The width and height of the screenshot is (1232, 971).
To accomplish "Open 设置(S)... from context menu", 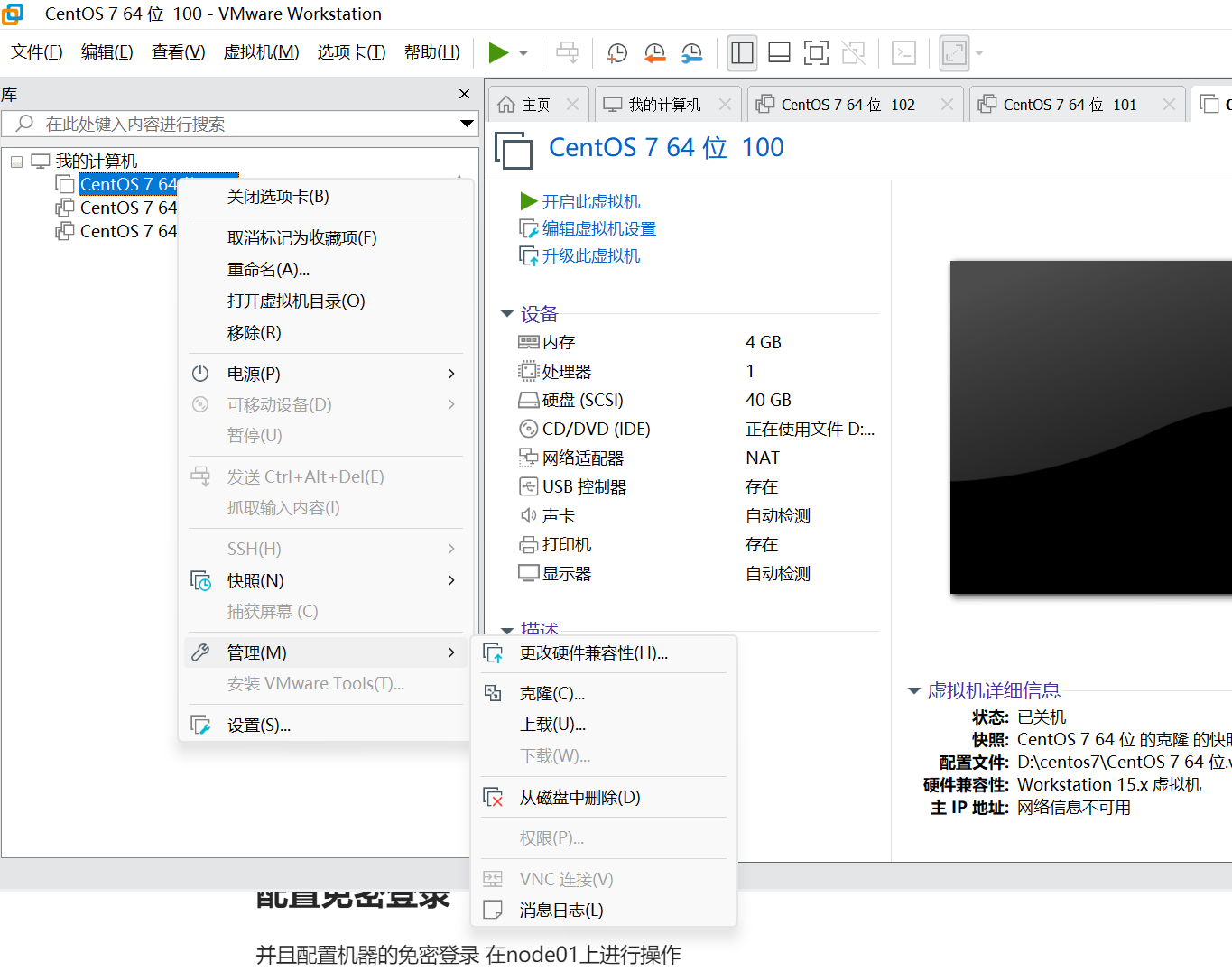I will (326, 726).
